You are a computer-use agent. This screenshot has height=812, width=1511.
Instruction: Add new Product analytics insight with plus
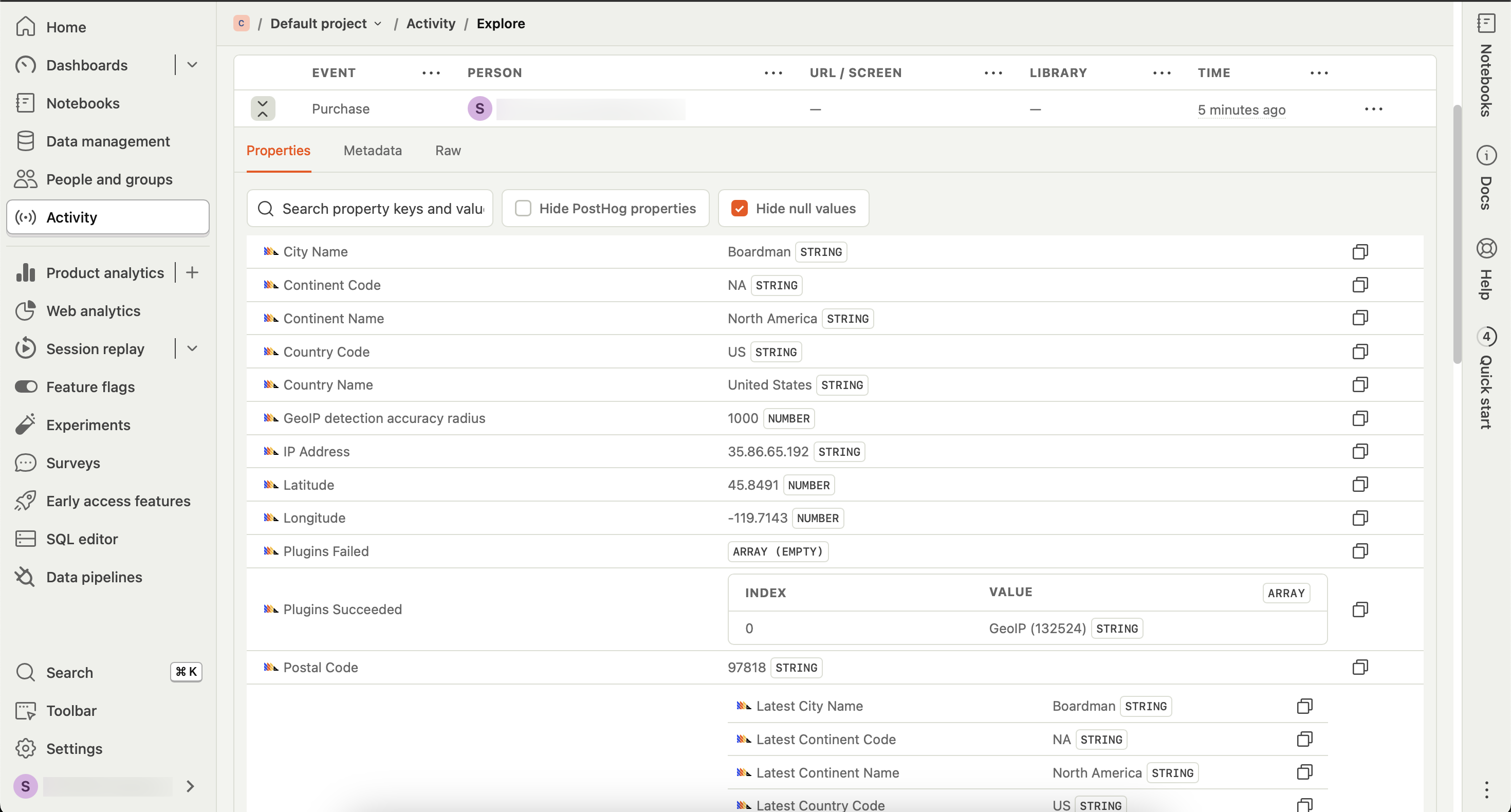[x=192, y=273]
